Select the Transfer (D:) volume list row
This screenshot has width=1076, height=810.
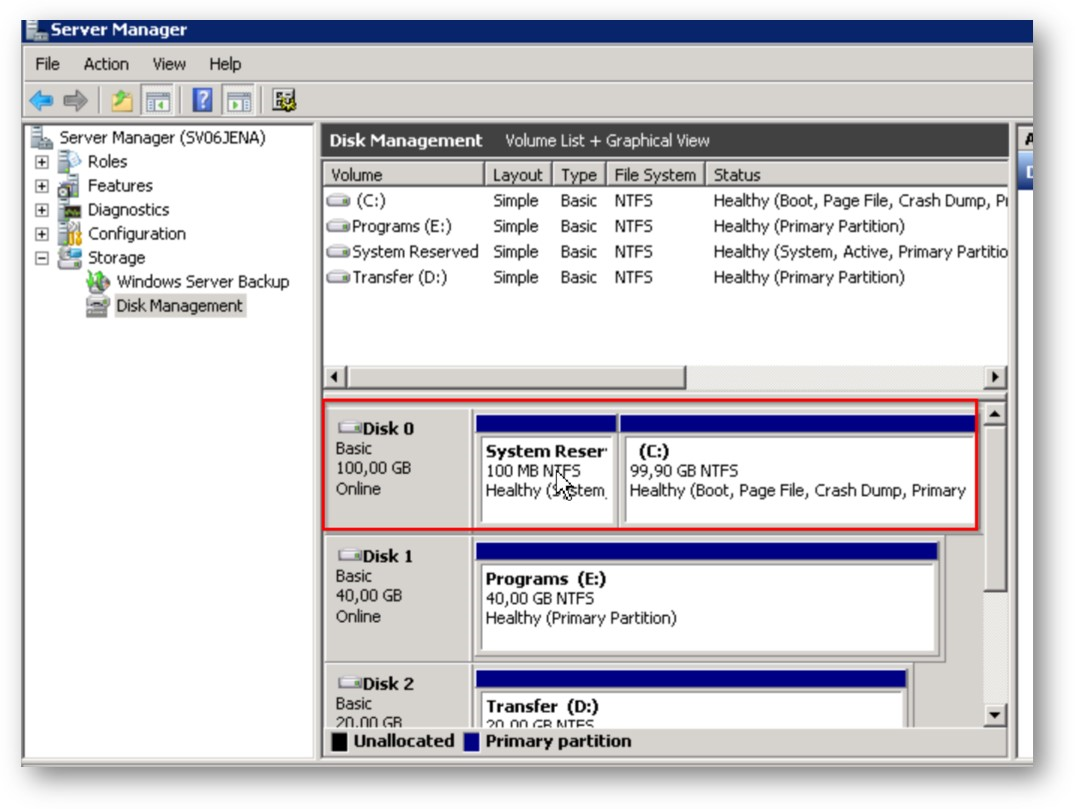point(665,277)
